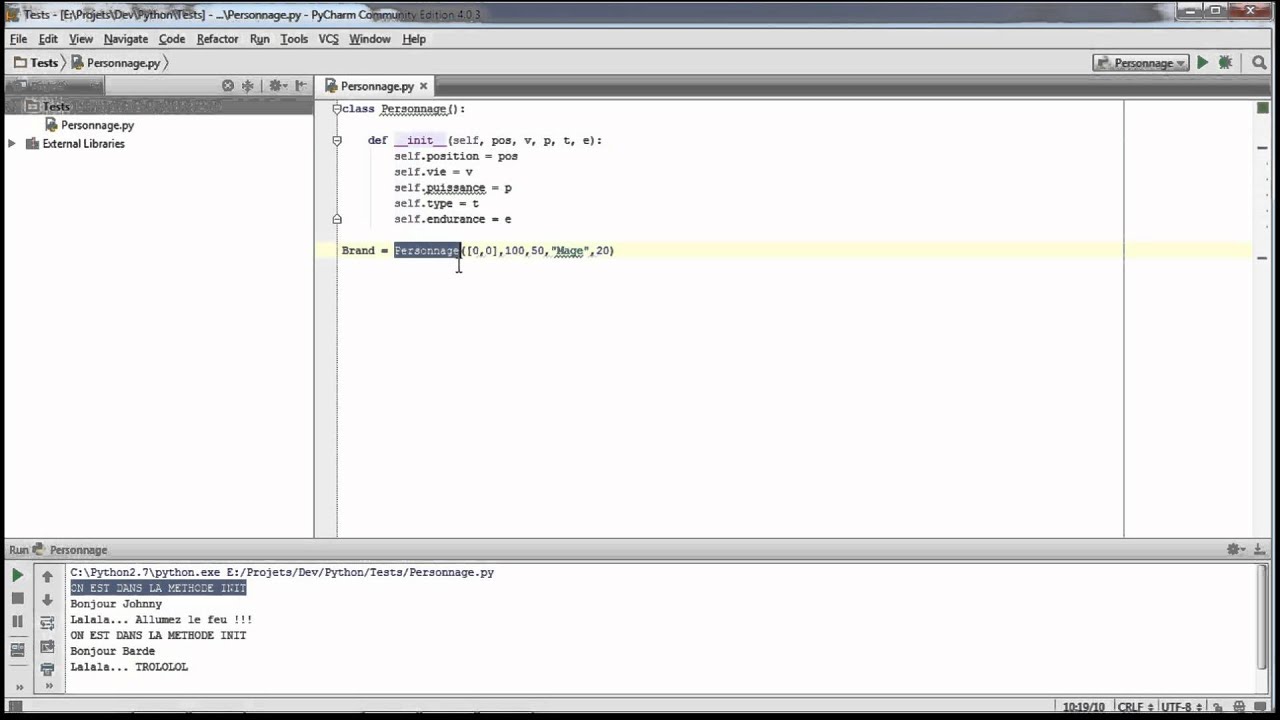Click 'Bonjour Johnny' console output line
1280x720 pixels.
coord(116,604)
